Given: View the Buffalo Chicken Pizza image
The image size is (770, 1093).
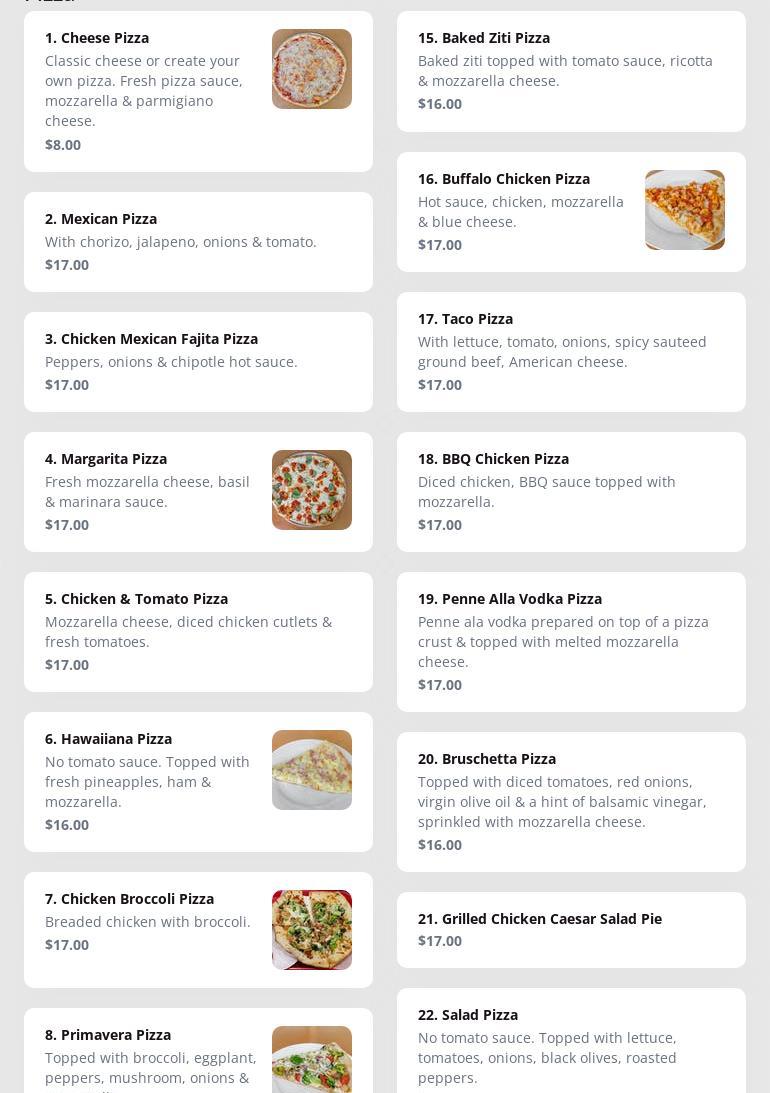Looking at the screenshot, I should 684,210.
